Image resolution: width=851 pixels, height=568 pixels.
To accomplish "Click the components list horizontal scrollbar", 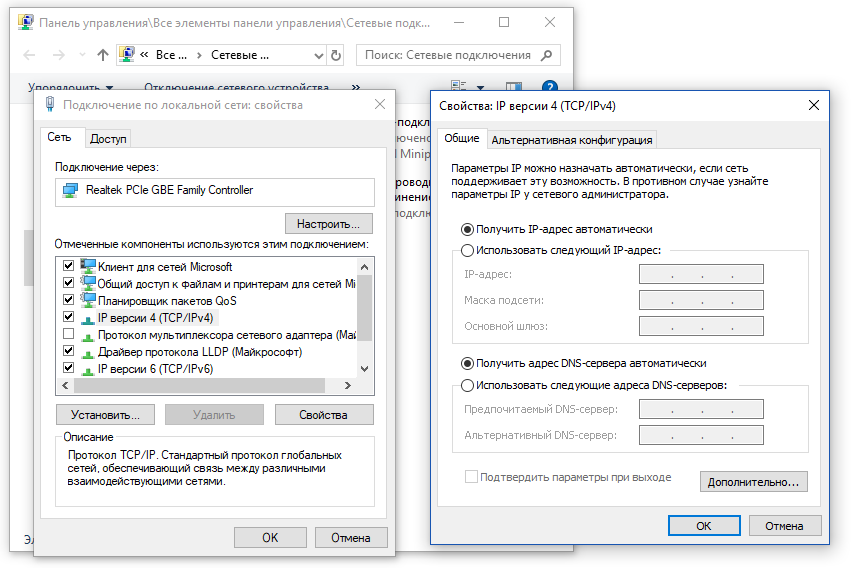I will tap(200, 385).
